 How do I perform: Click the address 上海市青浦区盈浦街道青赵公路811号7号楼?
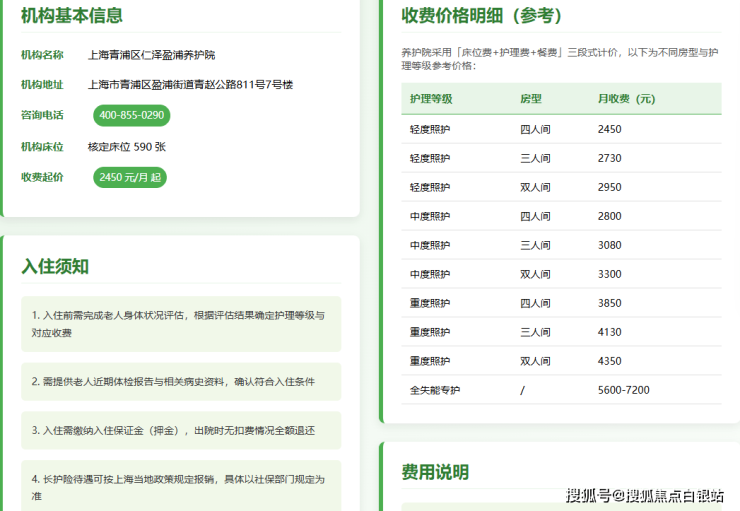pyautogui.click(x=190, y=85)
